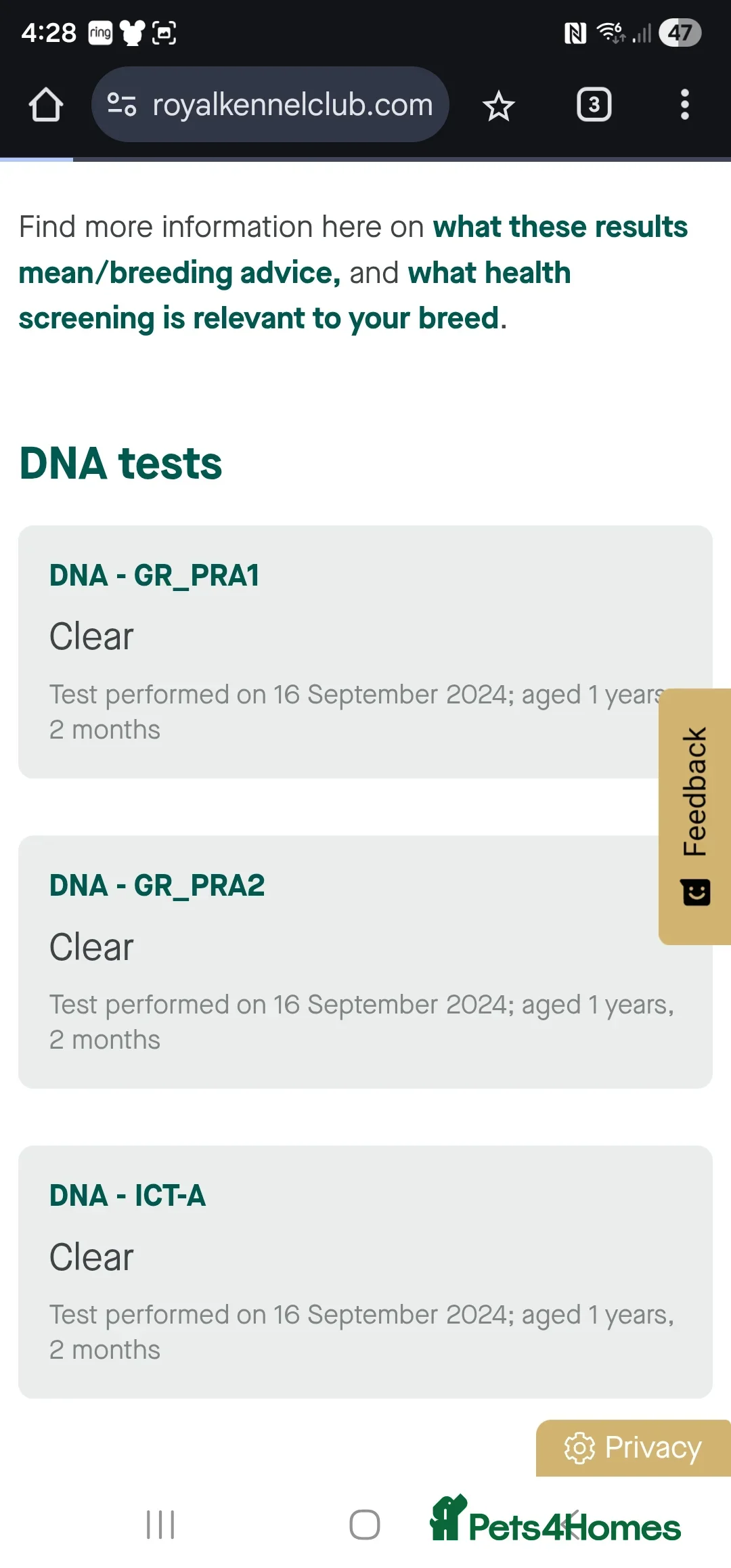Screen dimensions: 731x1568
Task: Open the three-dot browser menu
Action: (684, 105)
